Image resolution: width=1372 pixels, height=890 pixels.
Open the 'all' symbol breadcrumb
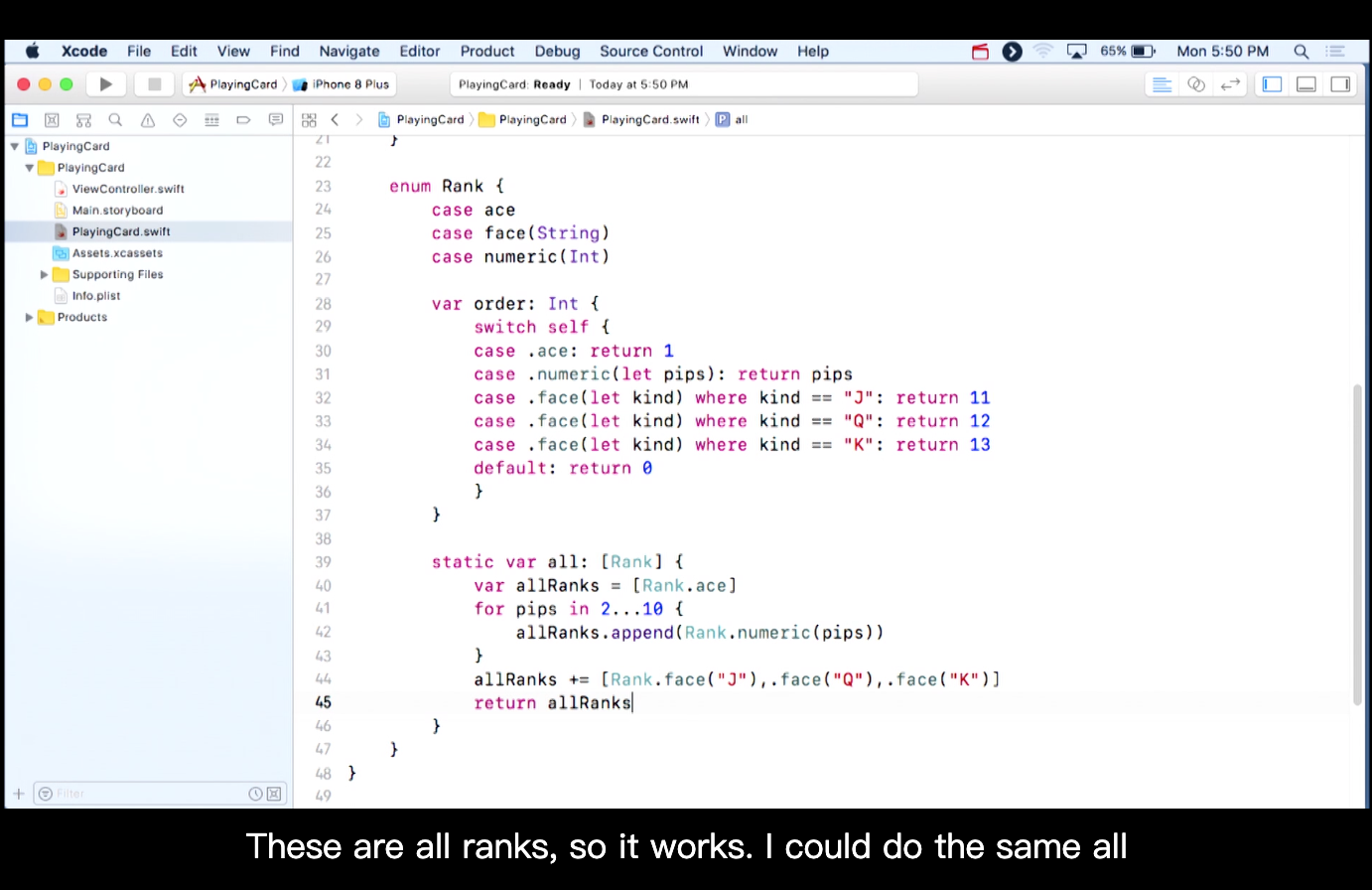(x=732, y=120)
